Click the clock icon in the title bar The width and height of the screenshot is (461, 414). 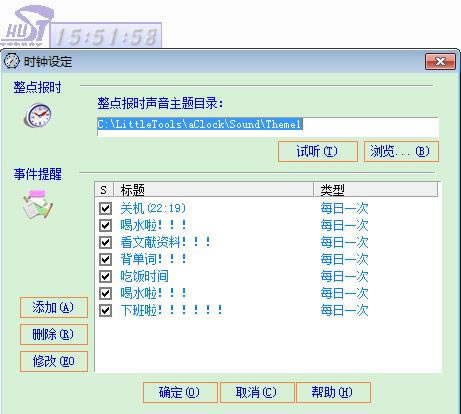[11, 61]
